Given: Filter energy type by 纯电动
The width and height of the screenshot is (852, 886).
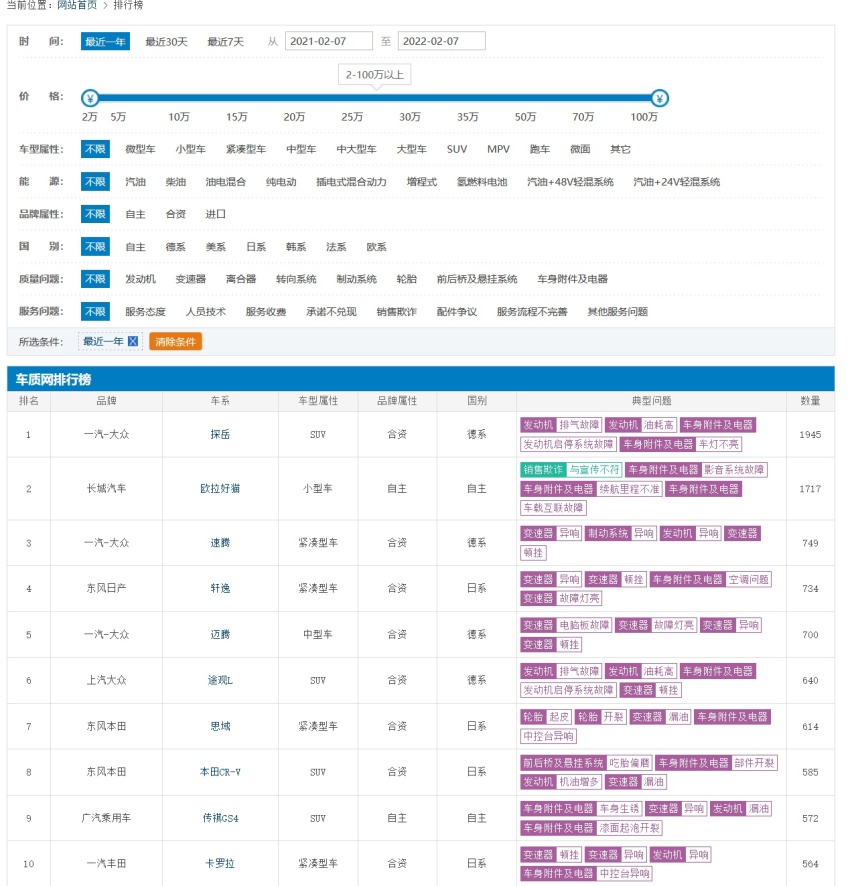Looking at the screenshot, I should pyautogui.click(x=281, y=182).
